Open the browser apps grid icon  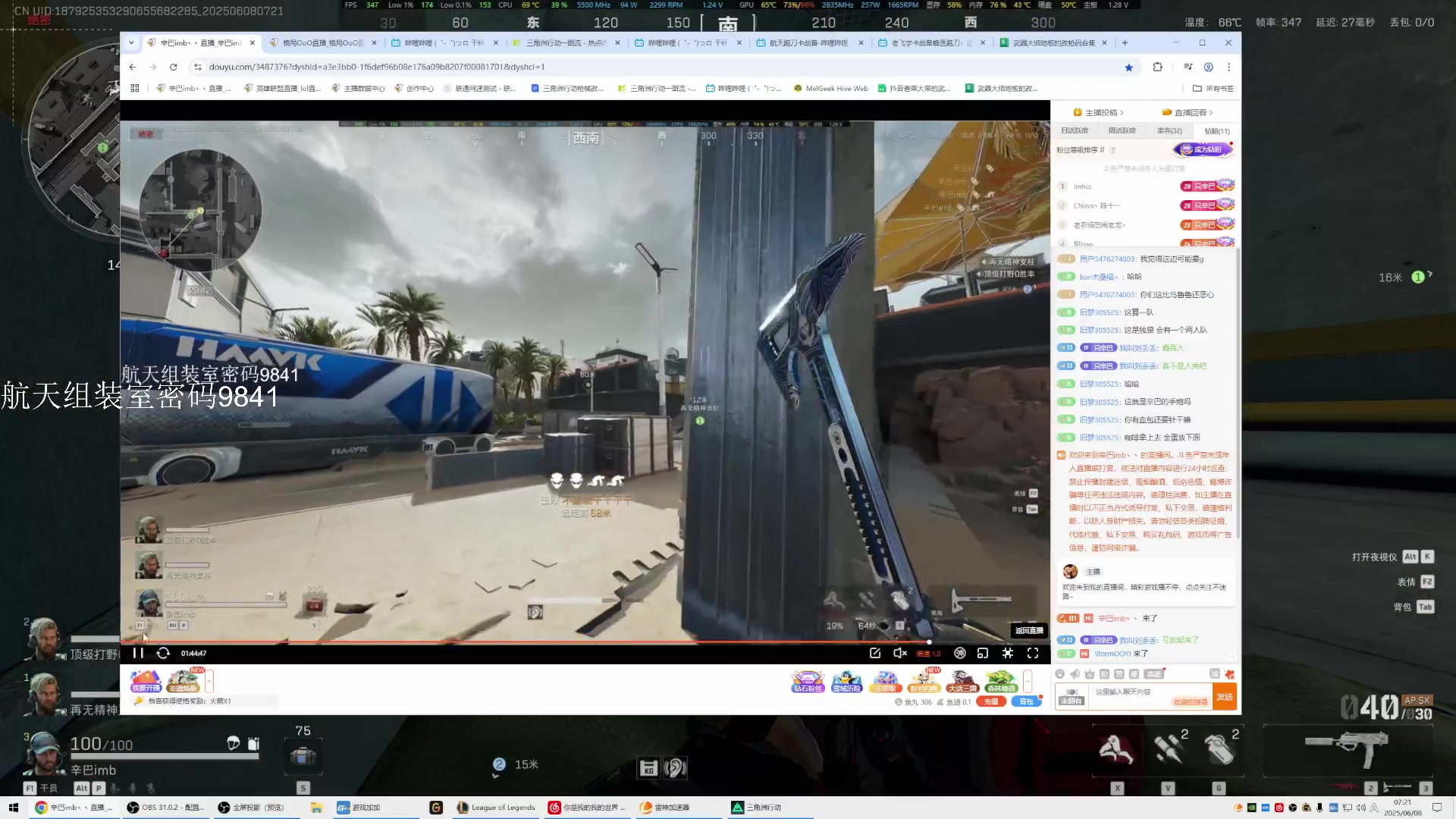pos(135,89)
